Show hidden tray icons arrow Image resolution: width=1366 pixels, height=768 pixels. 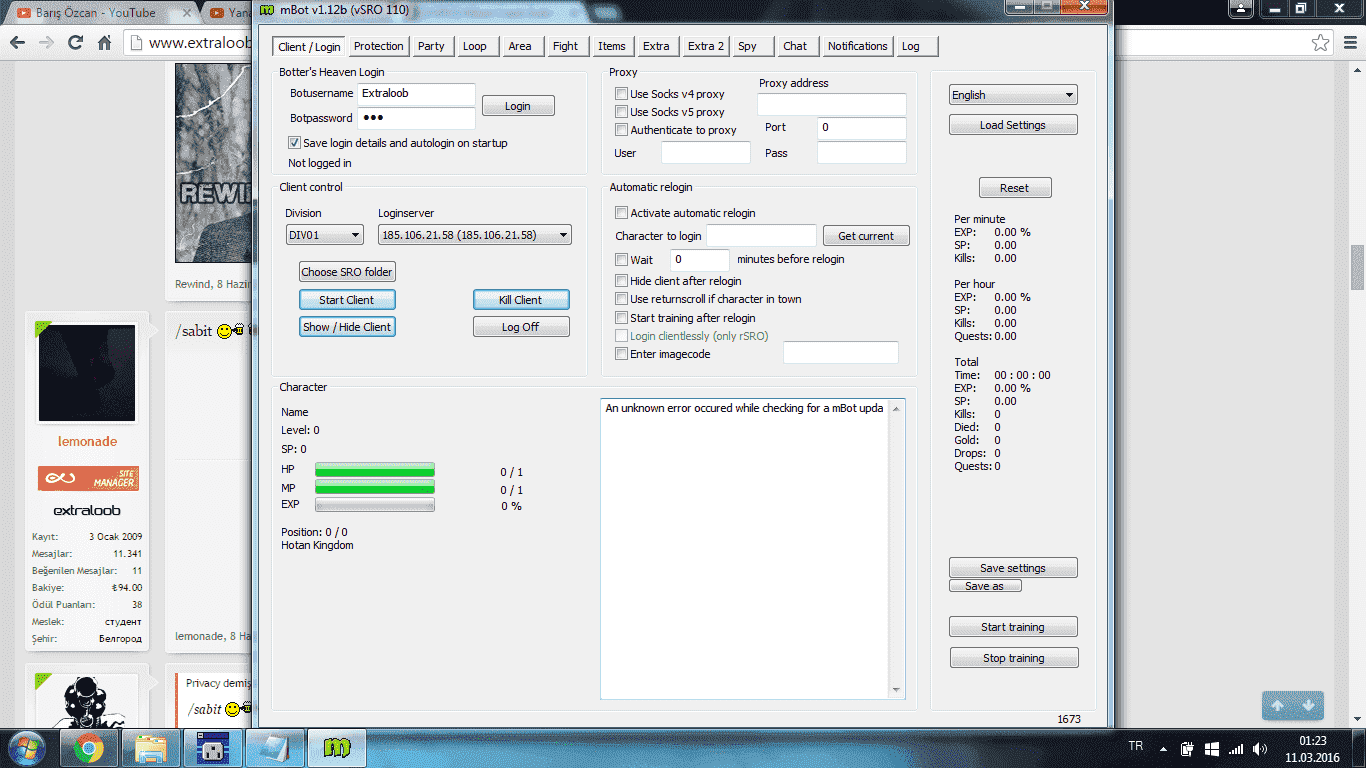pos(1162,748)
